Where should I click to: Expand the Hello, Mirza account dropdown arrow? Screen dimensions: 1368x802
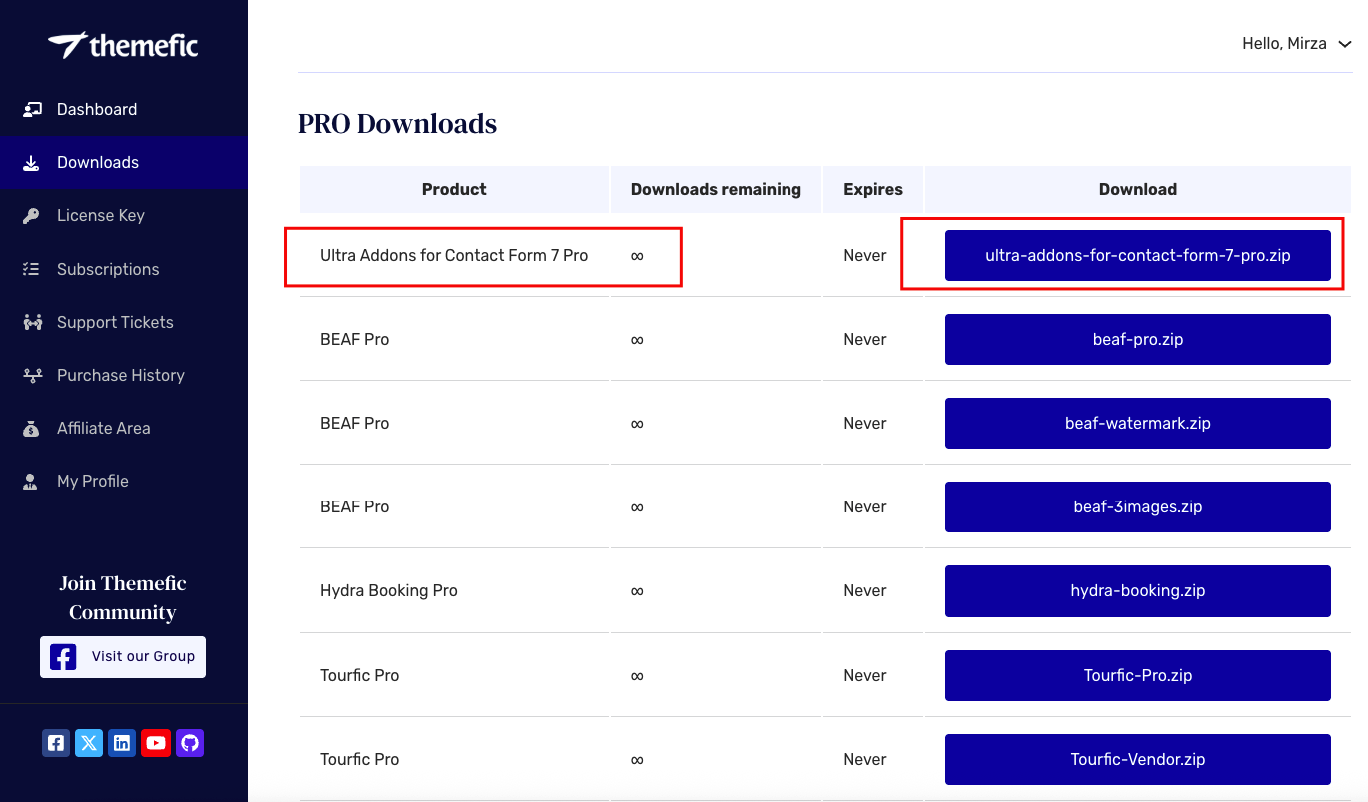pos(1345,44)
